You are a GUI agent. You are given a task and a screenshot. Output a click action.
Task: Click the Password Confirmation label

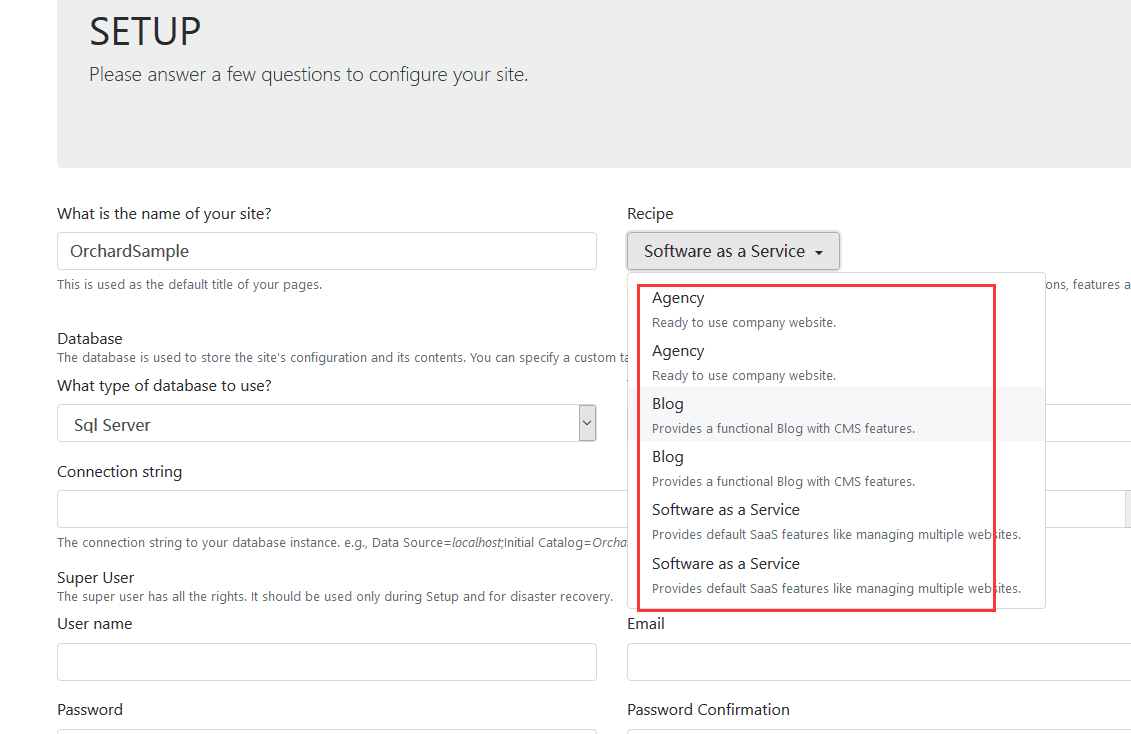[x=708, y=709]
